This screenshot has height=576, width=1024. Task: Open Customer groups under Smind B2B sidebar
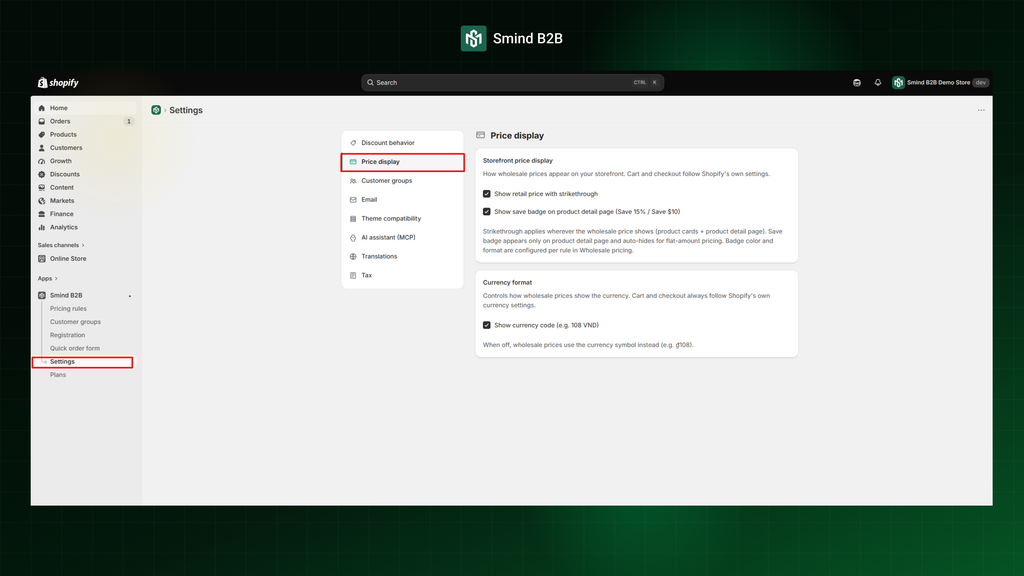[75, 322]
